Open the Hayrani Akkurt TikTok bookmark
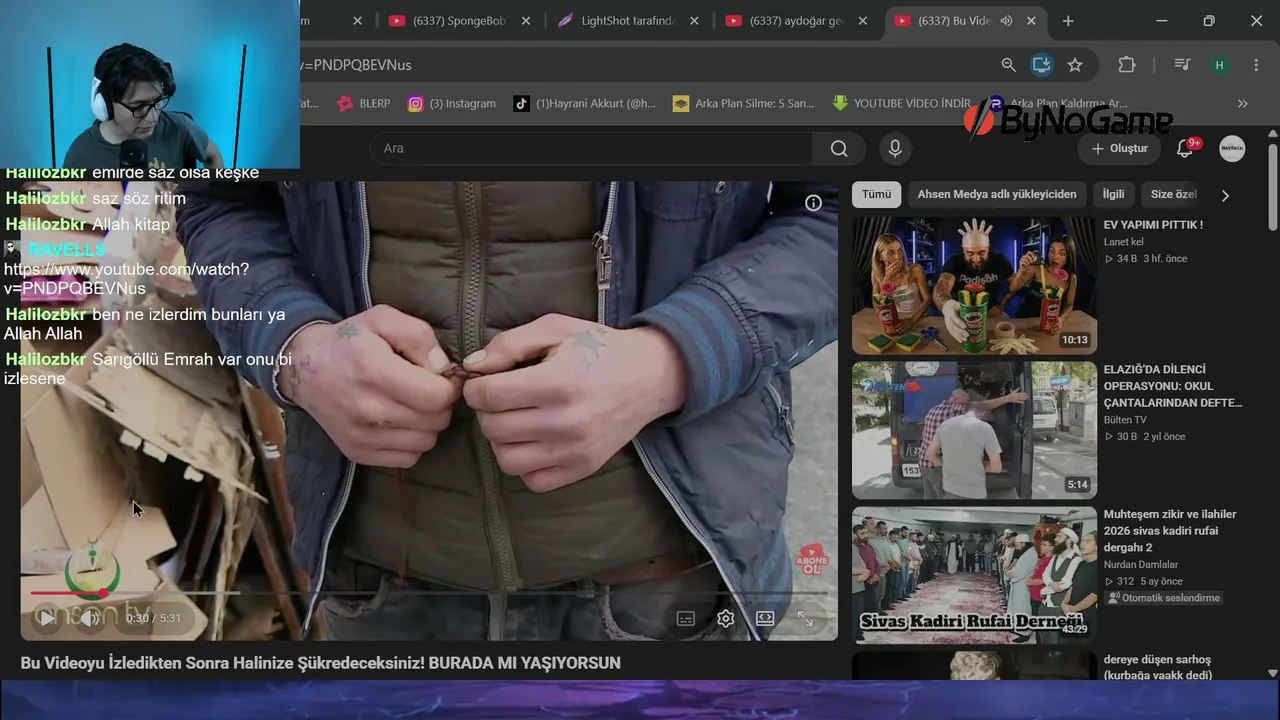The width and height of the screenshot is (1280, 720). point(585,103)
